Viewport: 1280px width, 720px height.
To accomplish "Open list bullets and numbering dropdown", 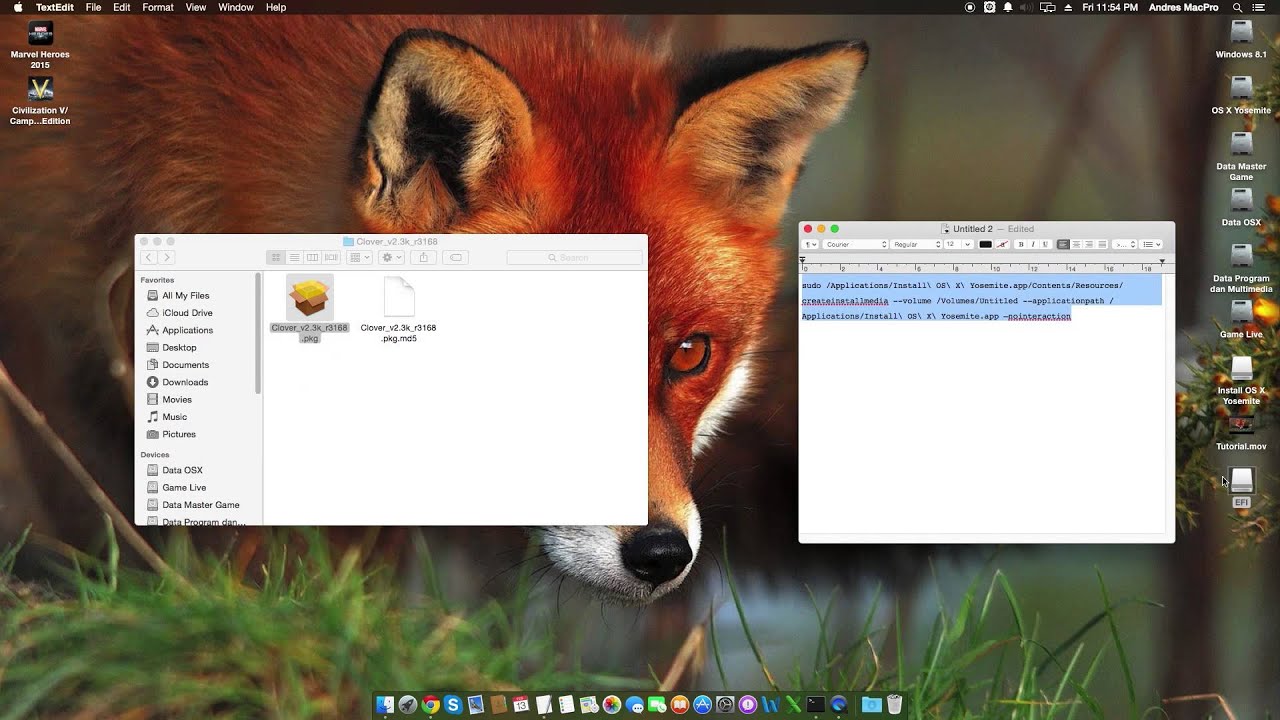I will (1152, 244).
